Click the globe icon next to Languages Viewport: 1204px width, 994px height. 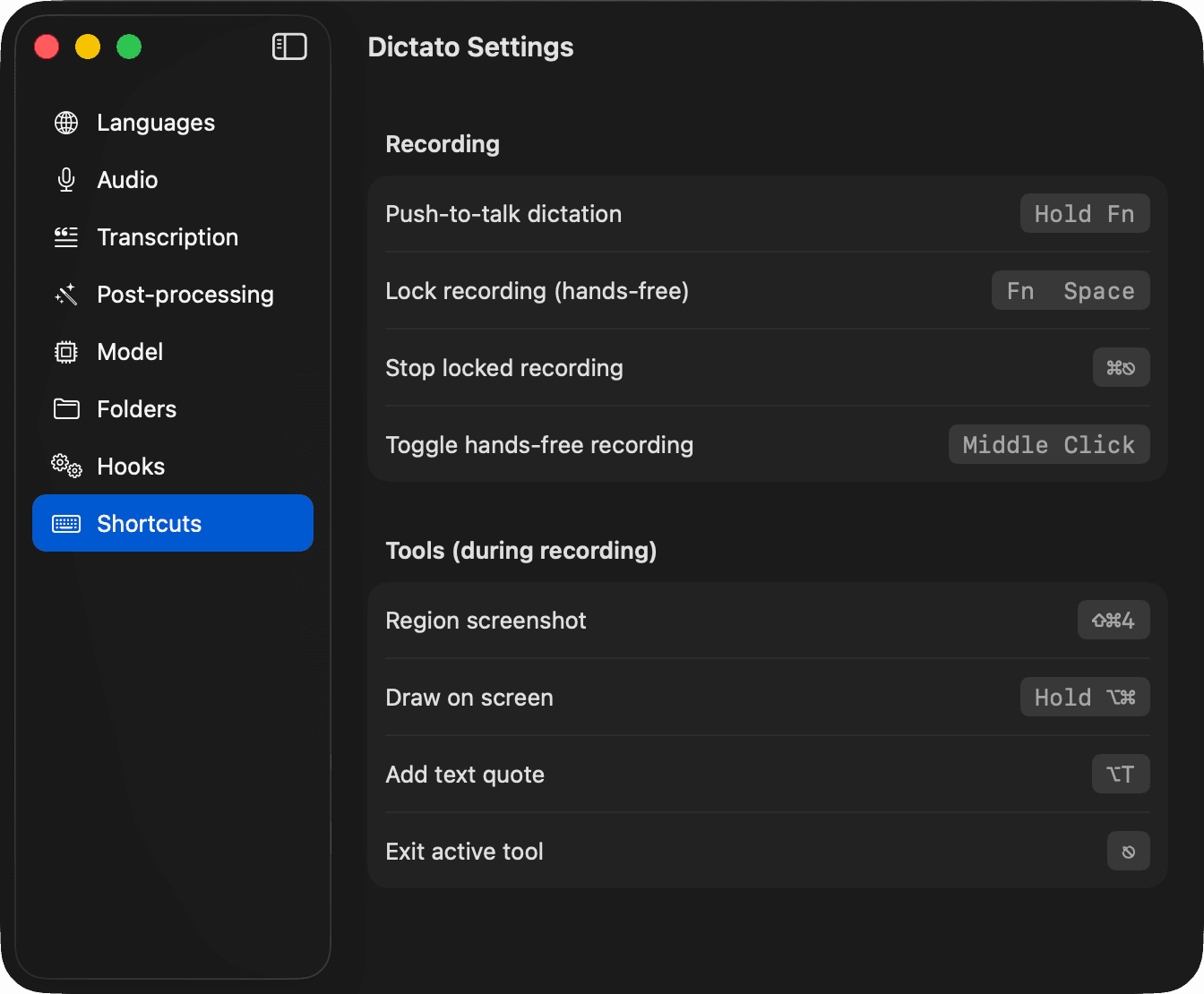[65, 123]
